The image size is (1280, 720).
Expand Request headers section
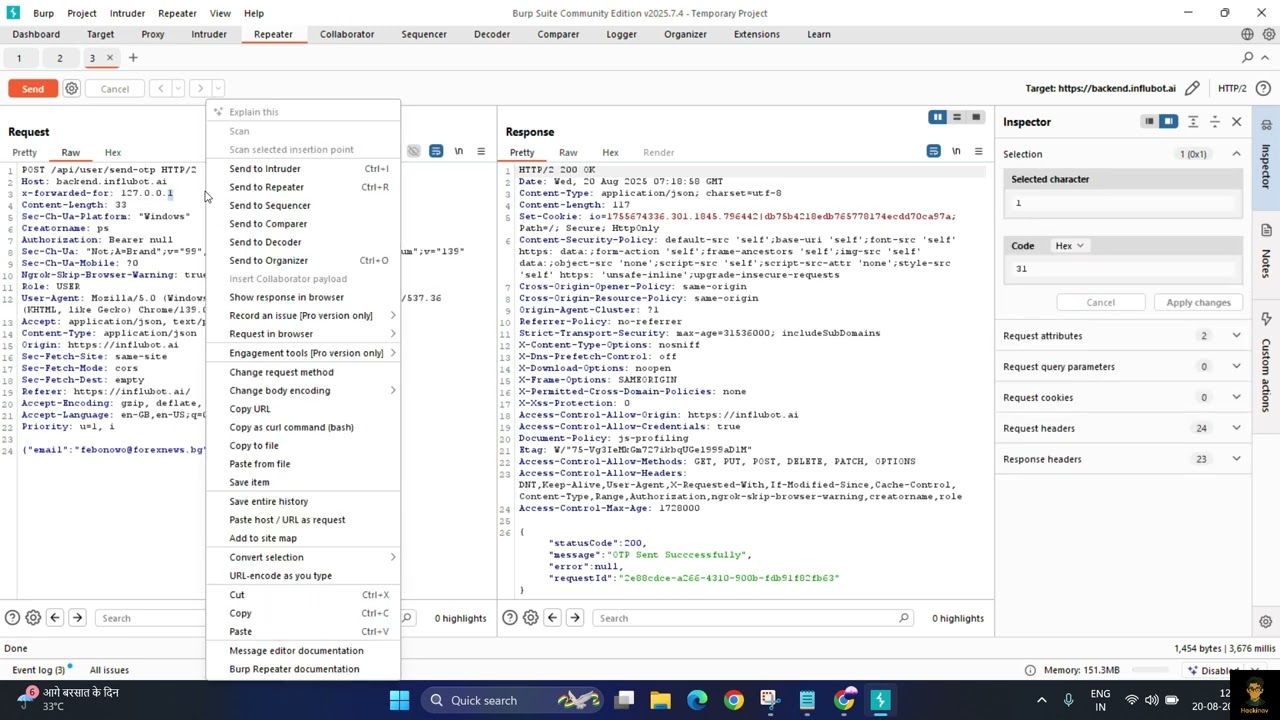[1236, 428]
